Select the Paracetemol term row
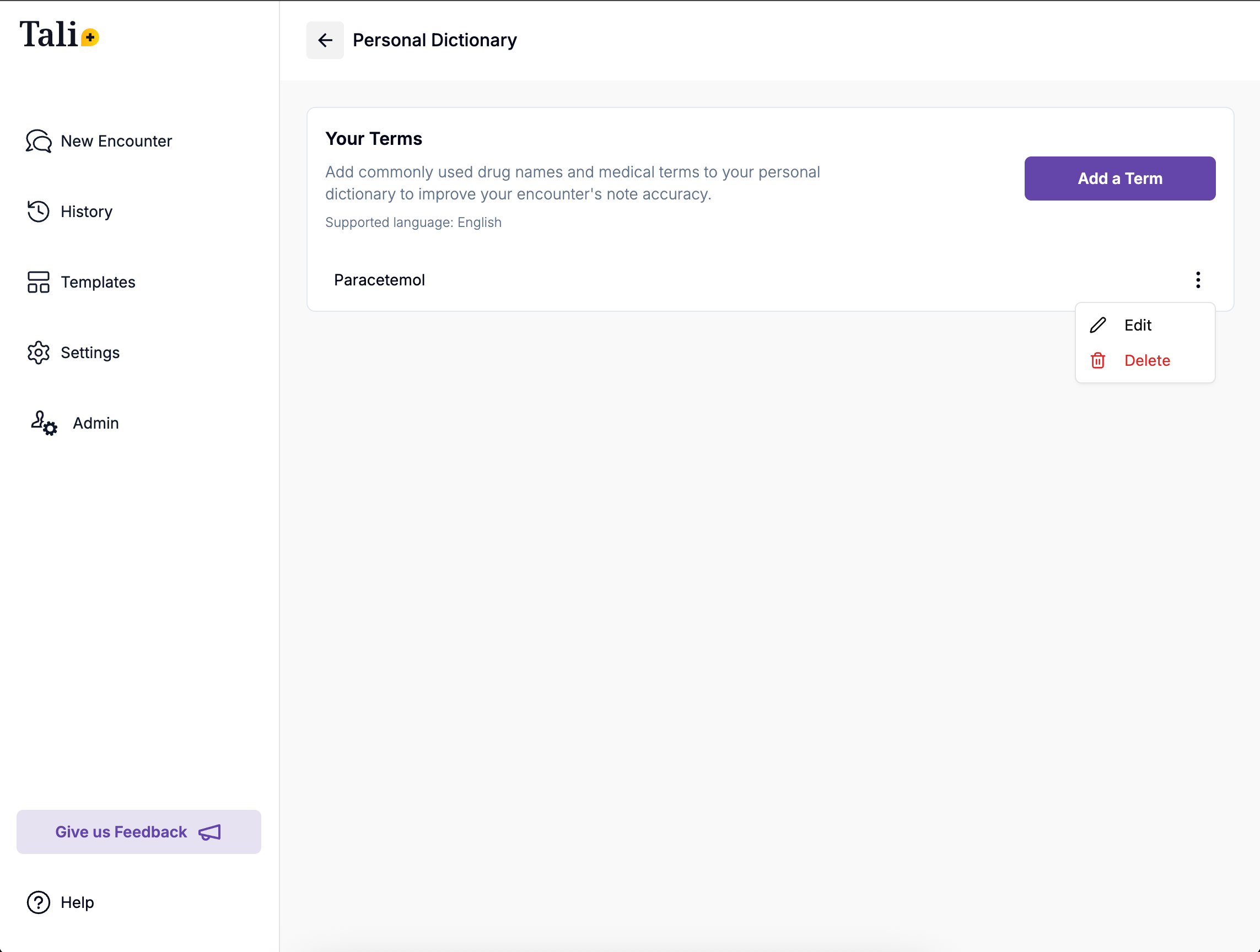Screen dimensions: 1260x952 pyautogui.click(x=379, y=279)
